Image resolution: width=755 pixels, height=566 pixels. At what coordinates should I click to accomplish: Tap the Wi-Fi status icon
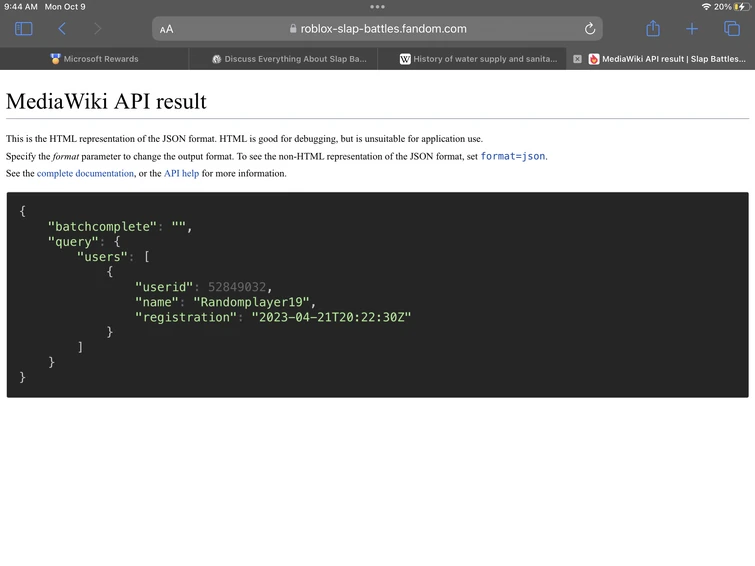706,6
